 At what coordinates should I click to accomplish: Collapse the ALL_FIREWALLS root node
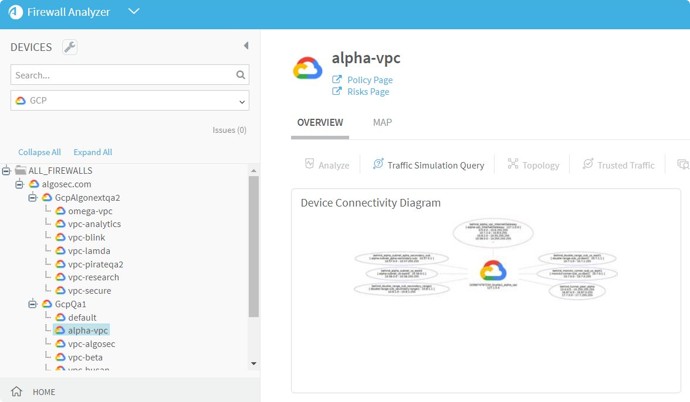pyautogui.click(x=6, y=171)
